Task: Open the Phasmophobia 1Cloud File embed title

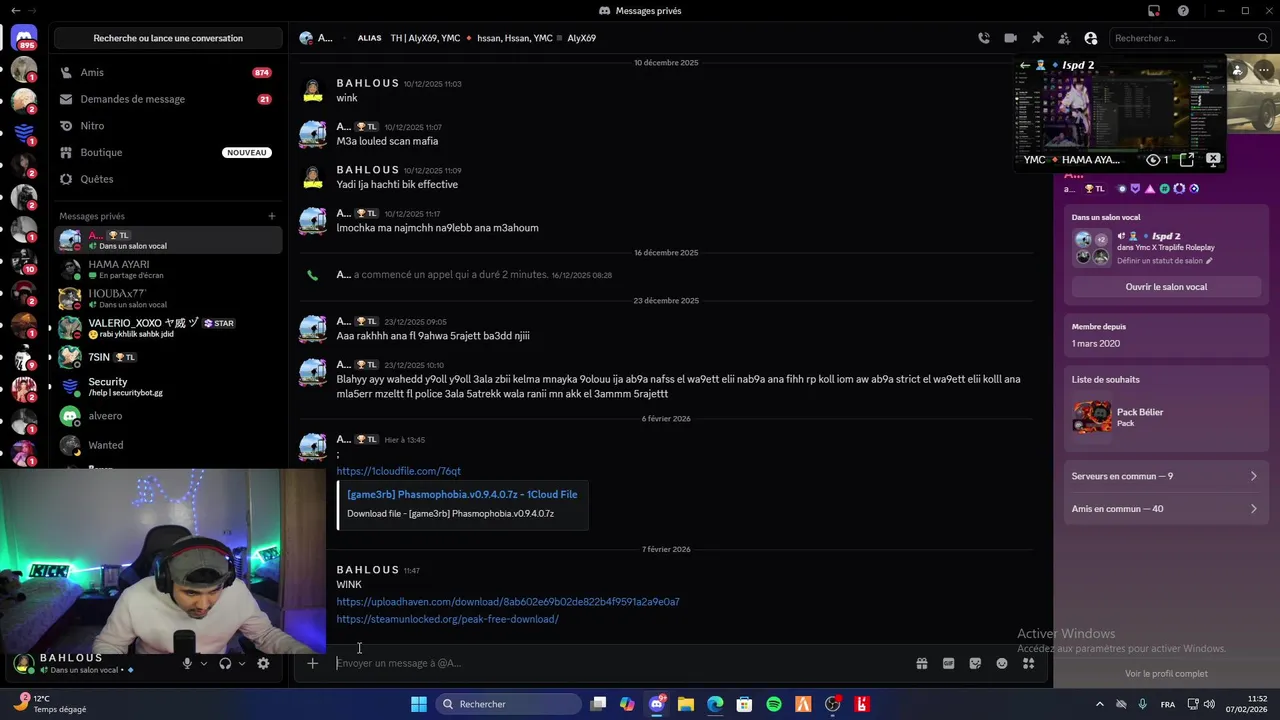Action: (462, 494)
